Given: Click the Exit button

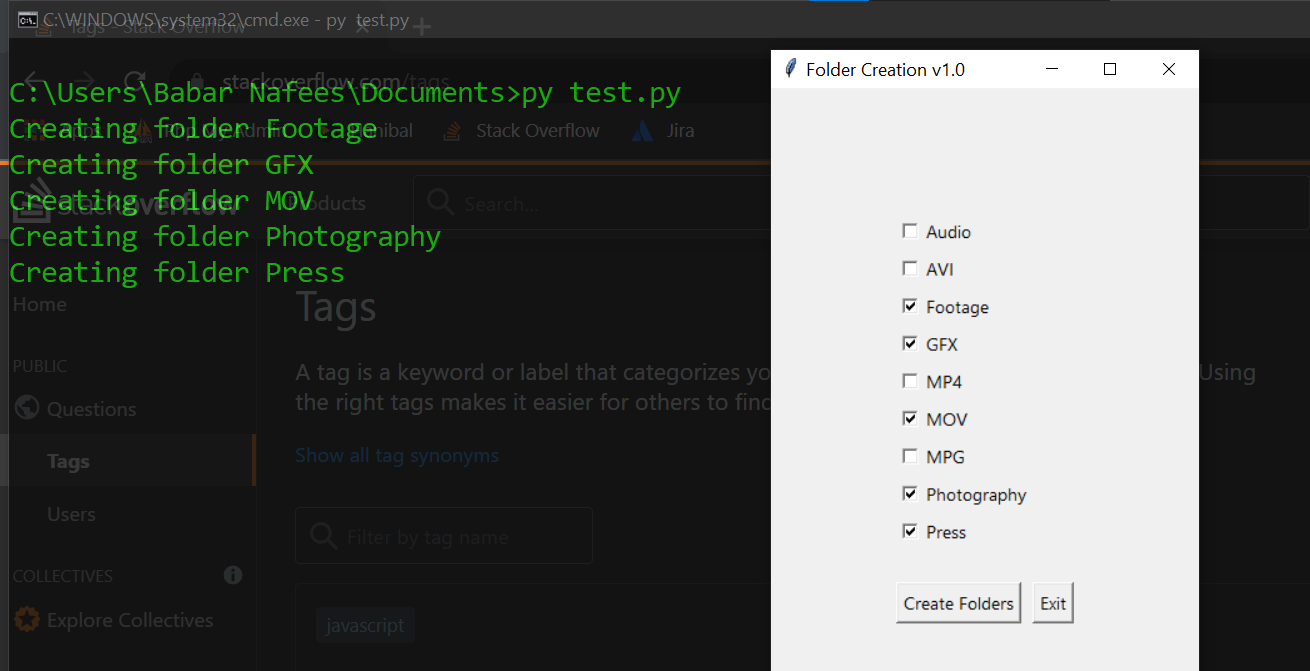Looking at the screenshot, I should 1053,603.
